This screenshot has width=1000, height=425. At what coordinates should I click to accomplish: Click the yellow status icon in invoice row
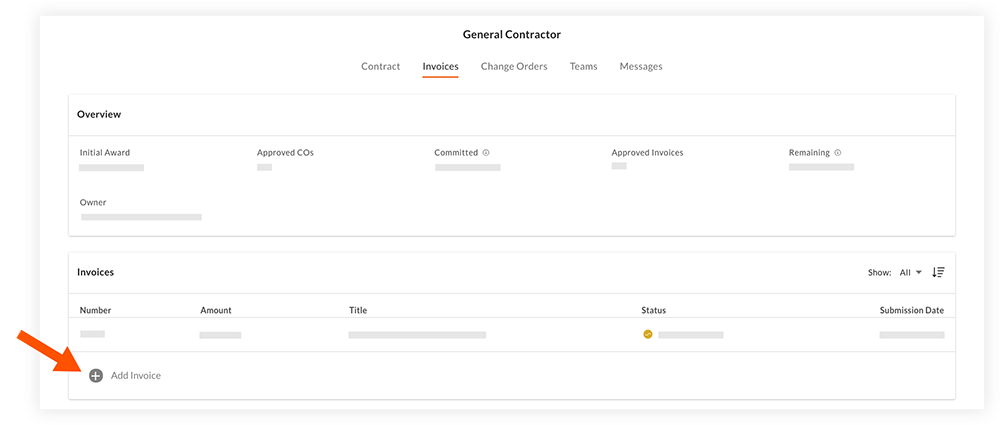(x=648, y=334)
